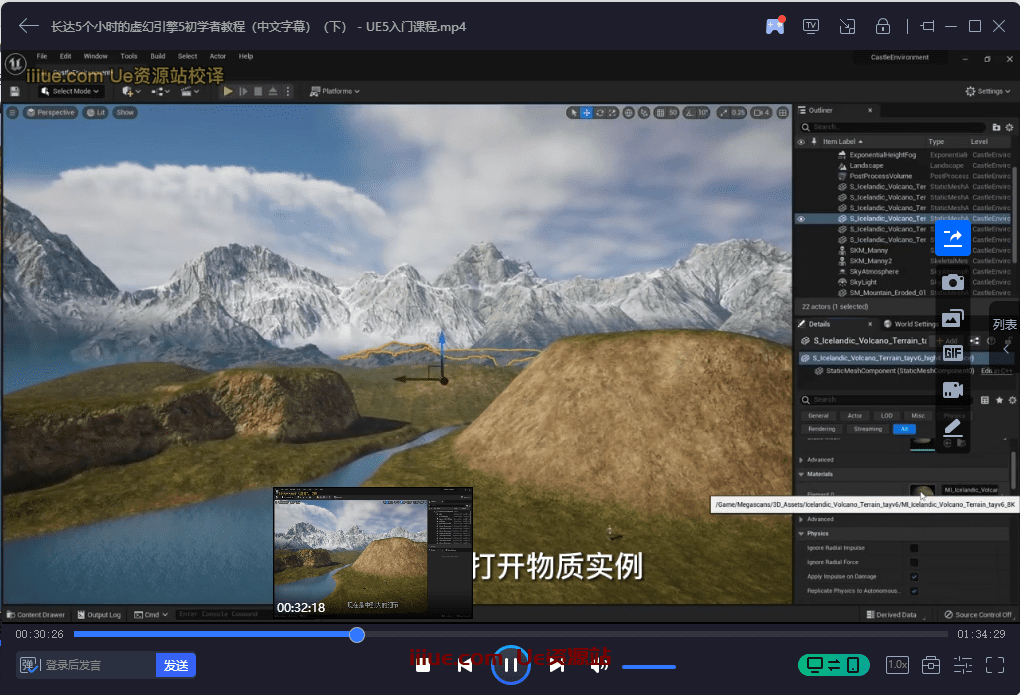Toggle danmaku bullet comments on or off
The width and height of the screenshot is (1020, 695).
pos(28,665)
